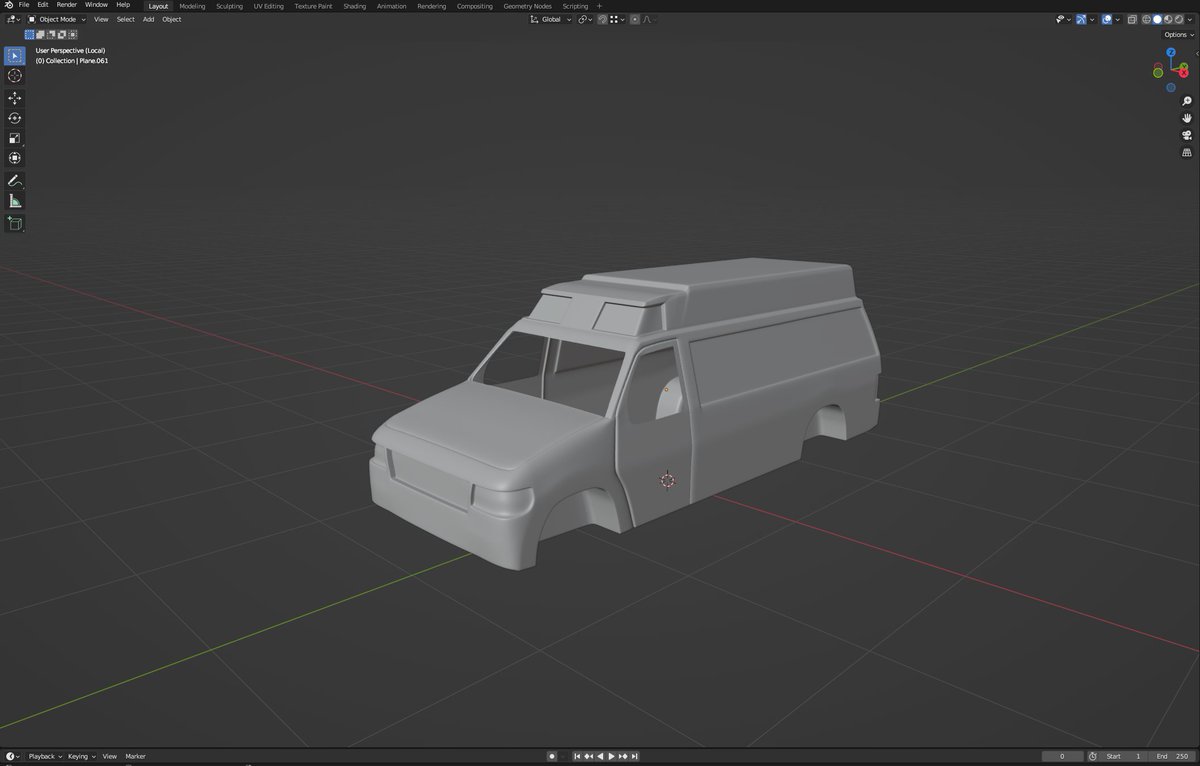Select the Annotate tool
The image size is (1200, 766).
(15, 181)
